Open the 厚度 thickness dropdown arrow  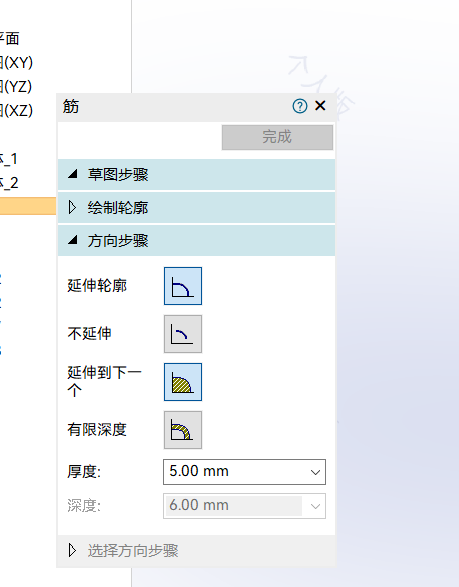click(x=315, y=472)
